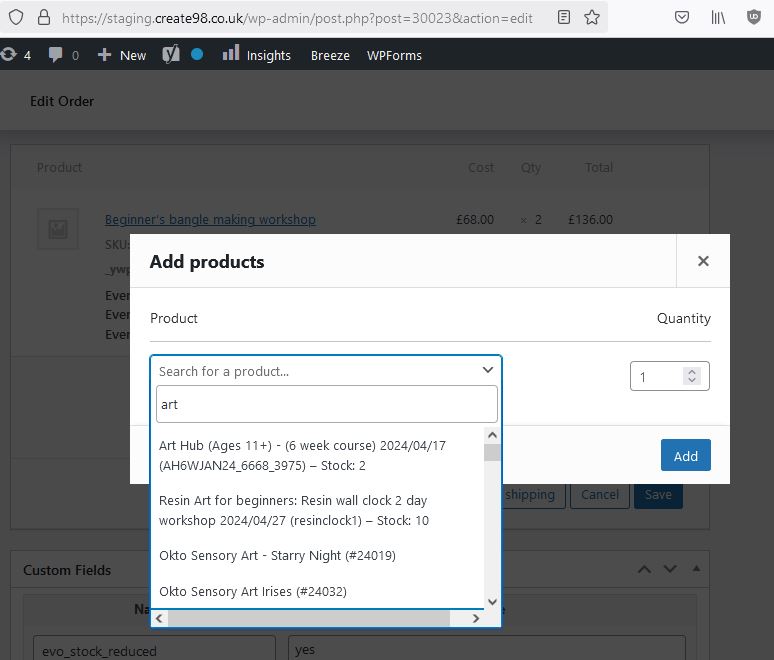The image size is (774, 660).
Task: Click results list scroll down arrow
Action: 492,601
